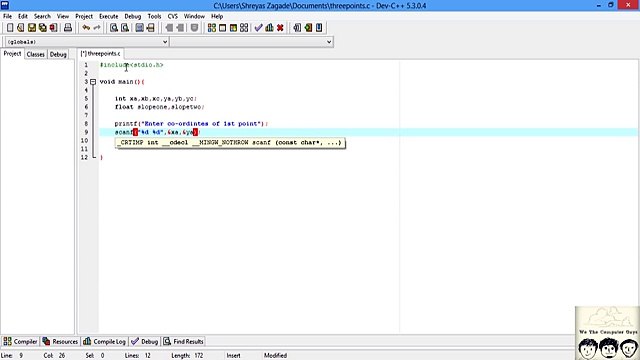640x360 pixels.
Task: Open the CVS menu
Action: (173, 16)
